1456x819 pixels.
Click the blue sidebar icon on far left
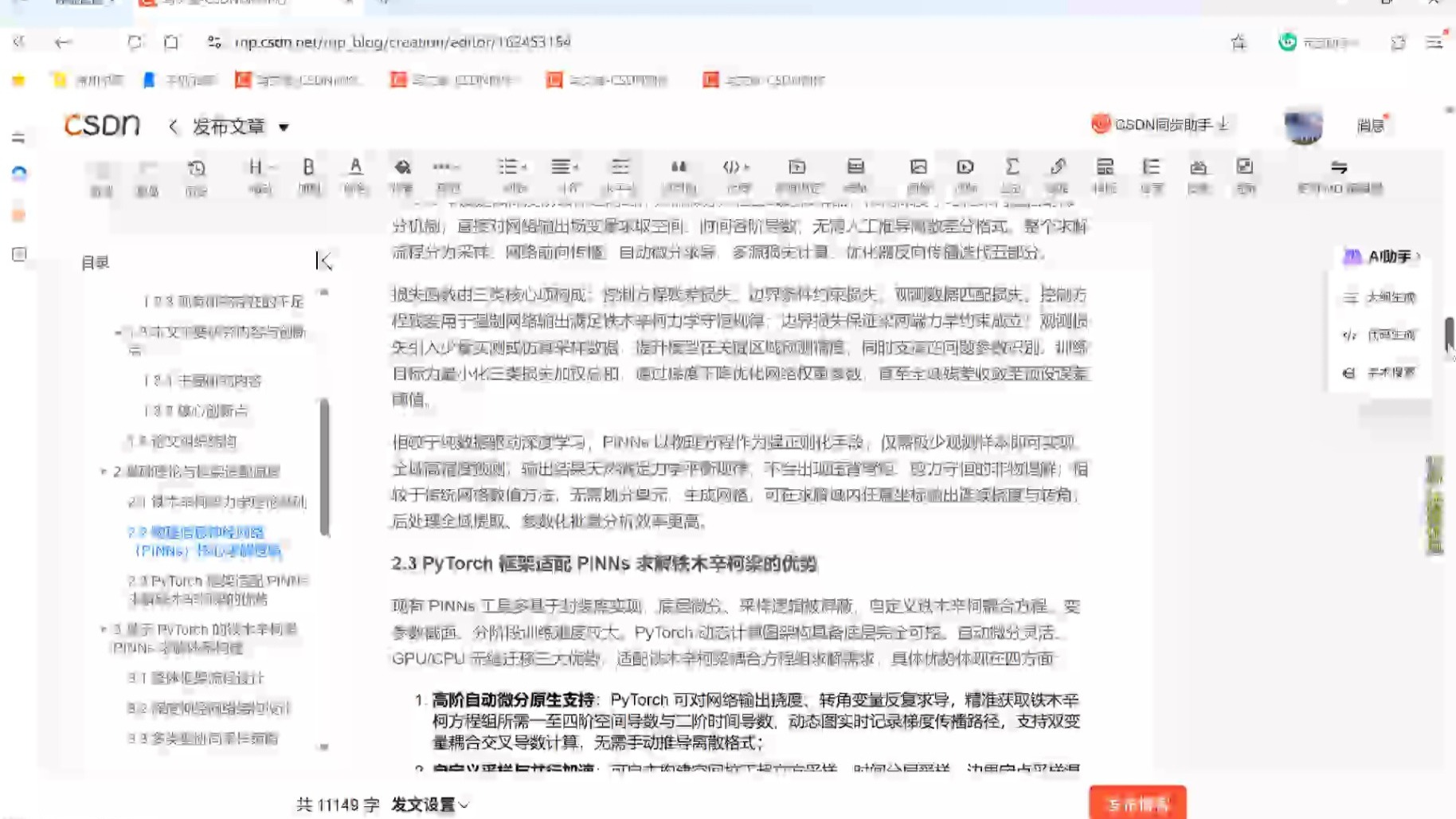click(x=19, y=173)
